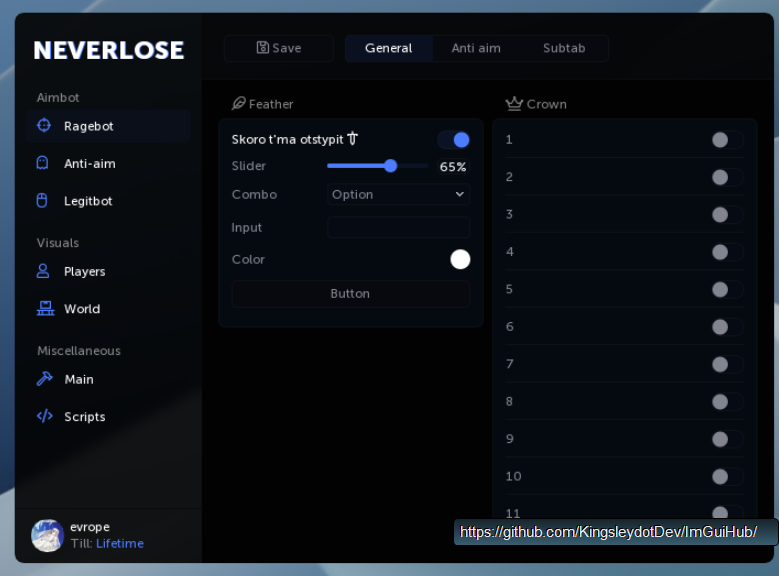Click the Visuals category label

point(58,243)
